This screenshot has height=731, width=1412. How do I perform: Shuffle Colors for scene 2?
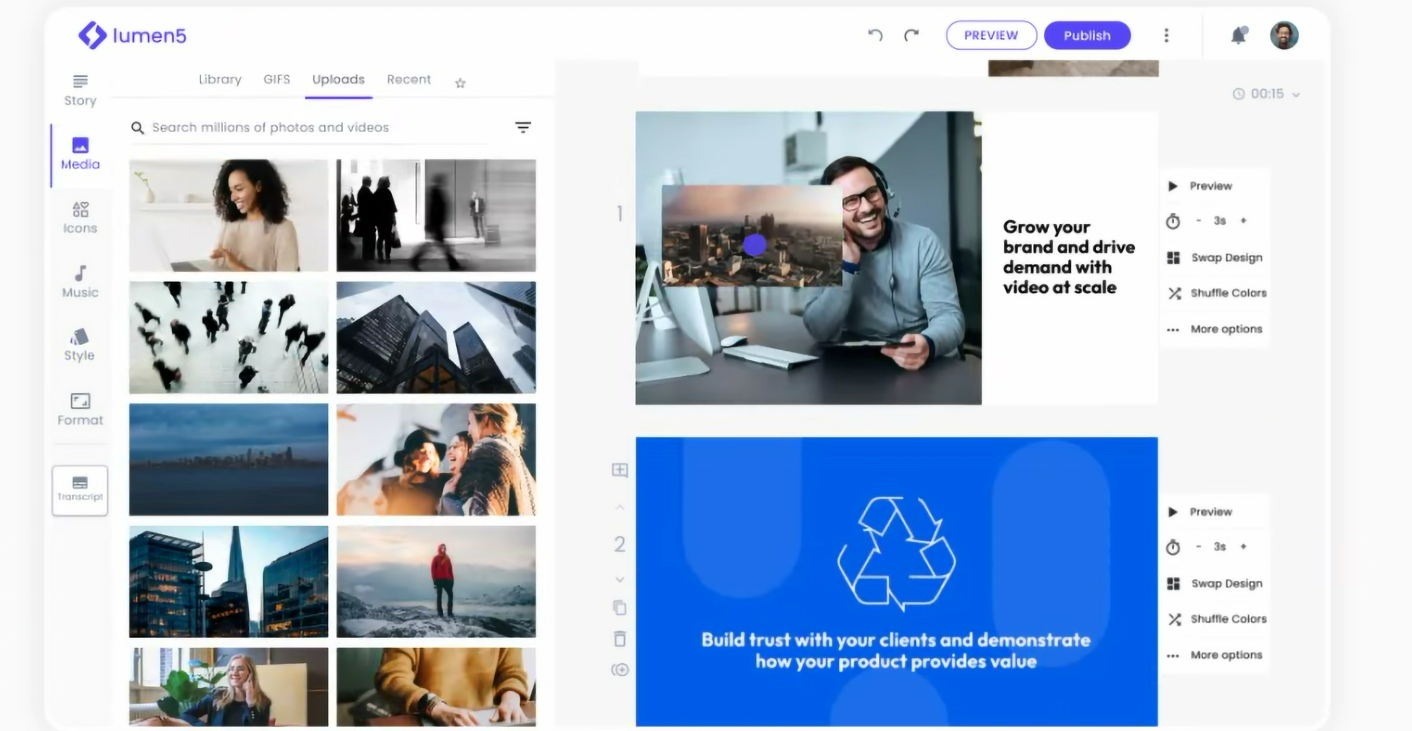[1217, 619]
